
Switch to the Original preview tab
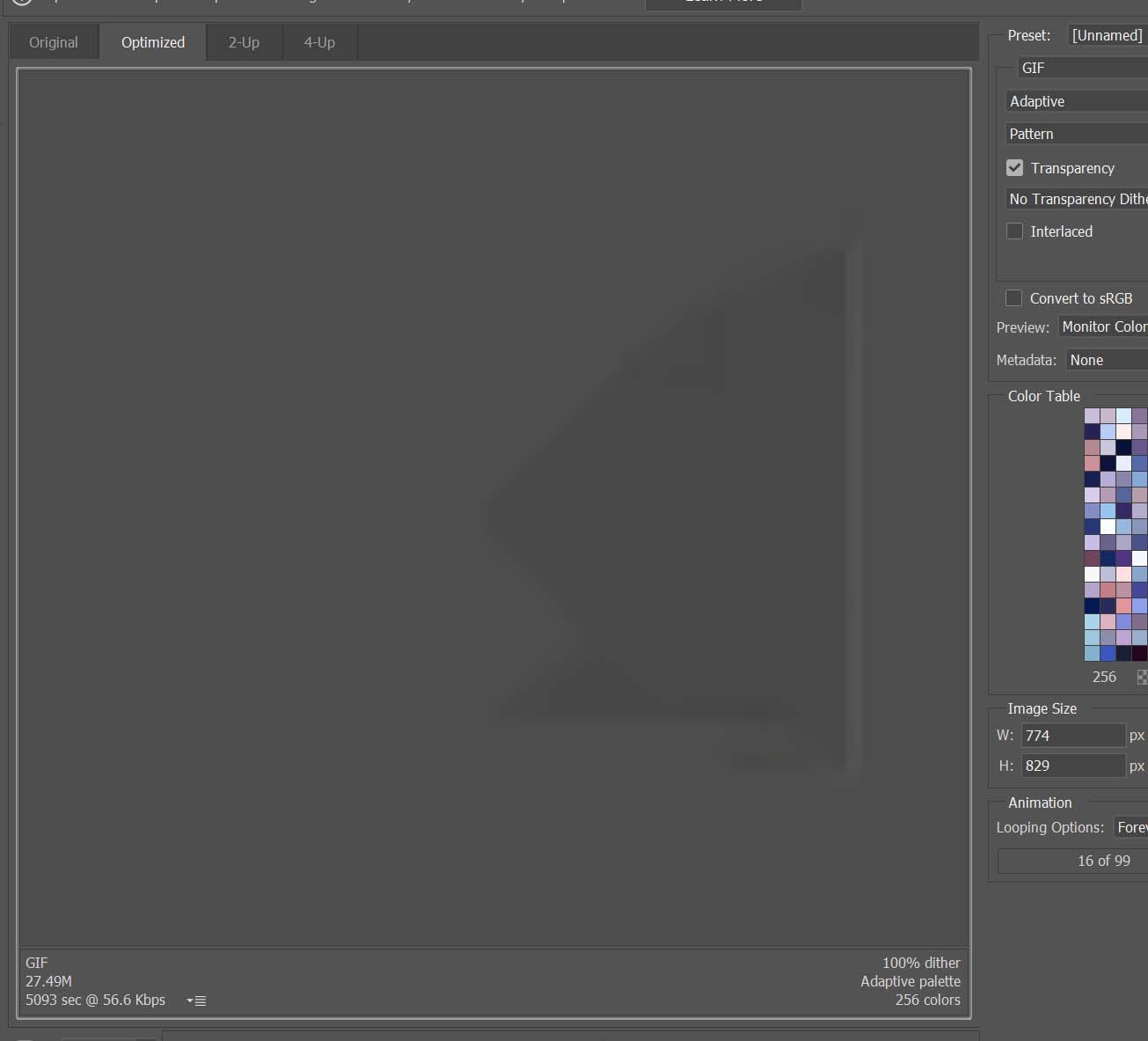(54, 42)
